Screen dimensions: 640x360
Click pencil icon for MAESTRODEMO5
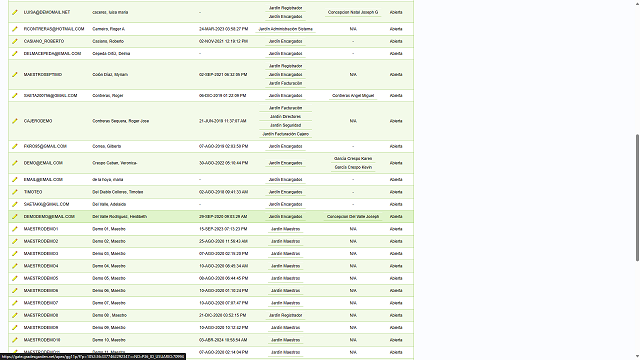pyautogui.click(x=15, y=278)
